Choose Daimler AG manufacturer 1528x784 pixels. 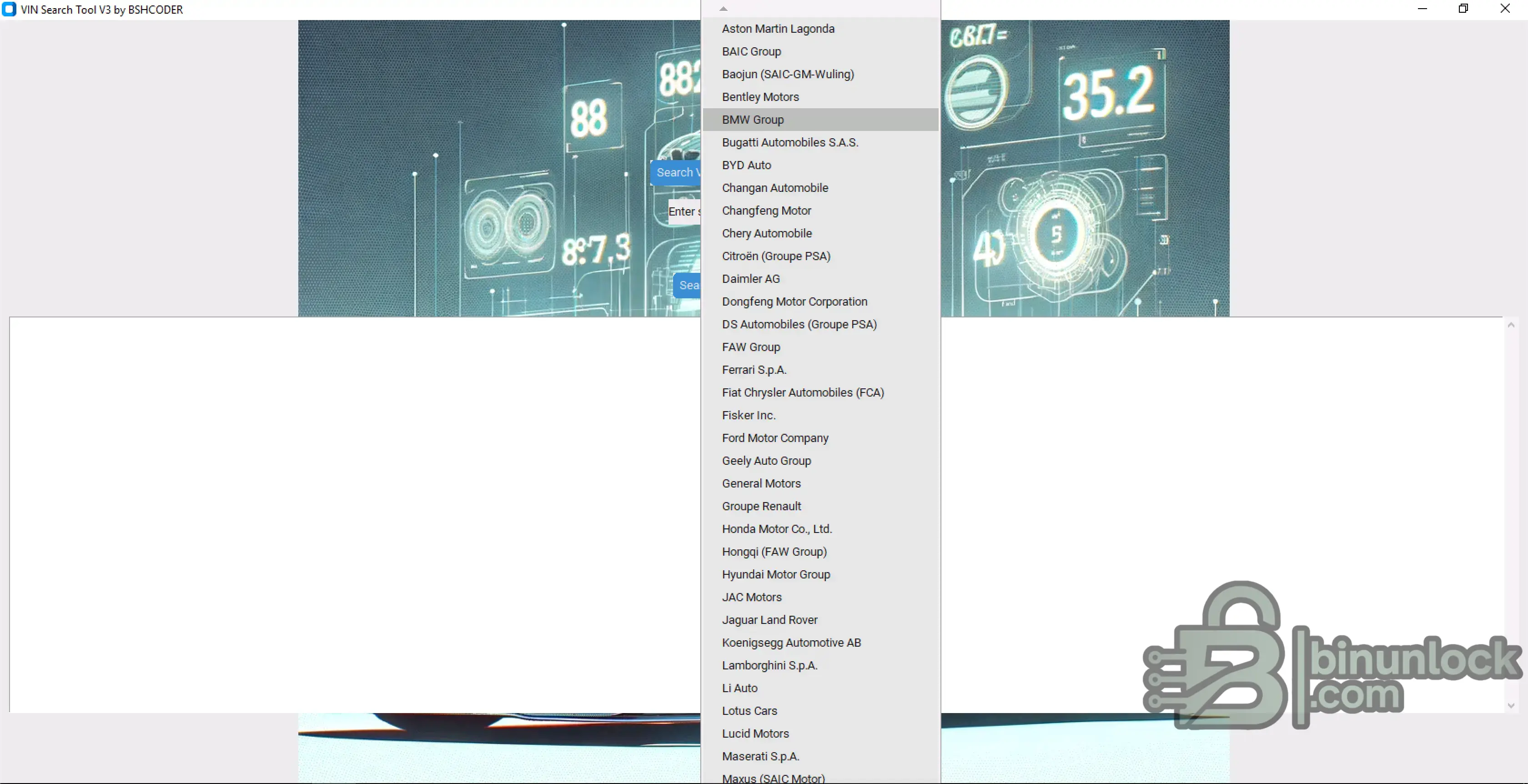(x=820, y=279)
